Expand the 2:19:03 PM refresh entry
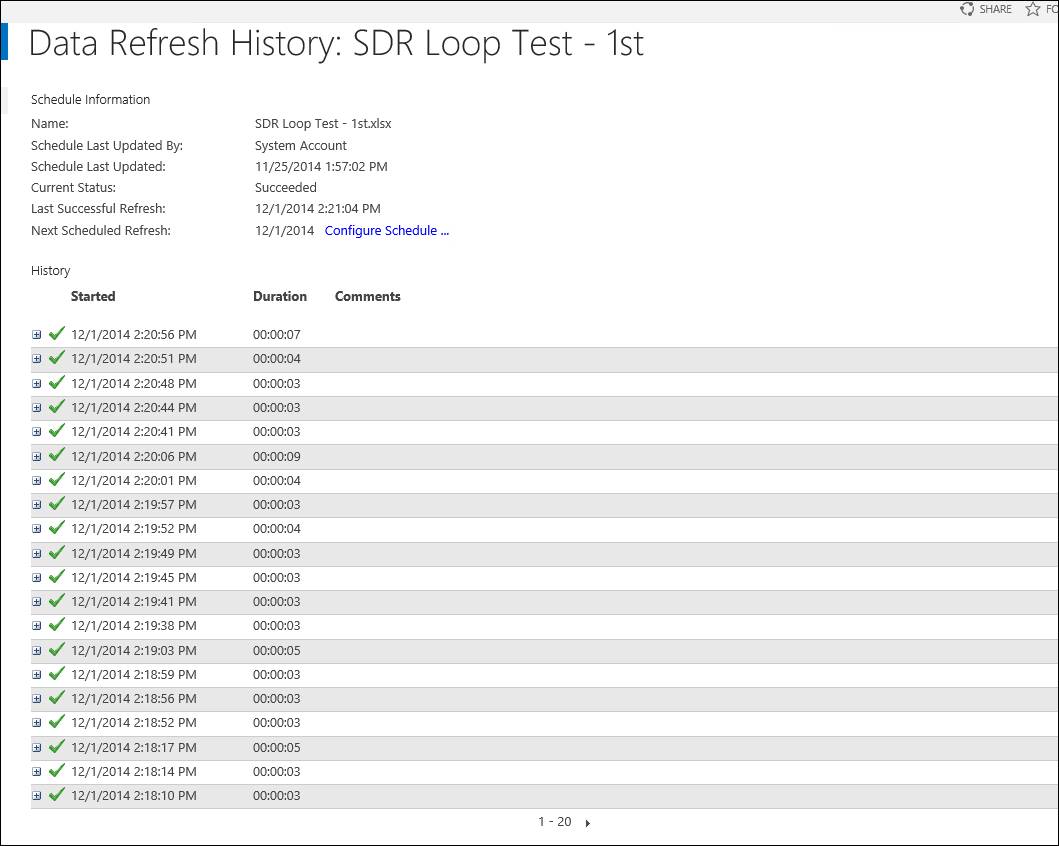 (36, 651)
